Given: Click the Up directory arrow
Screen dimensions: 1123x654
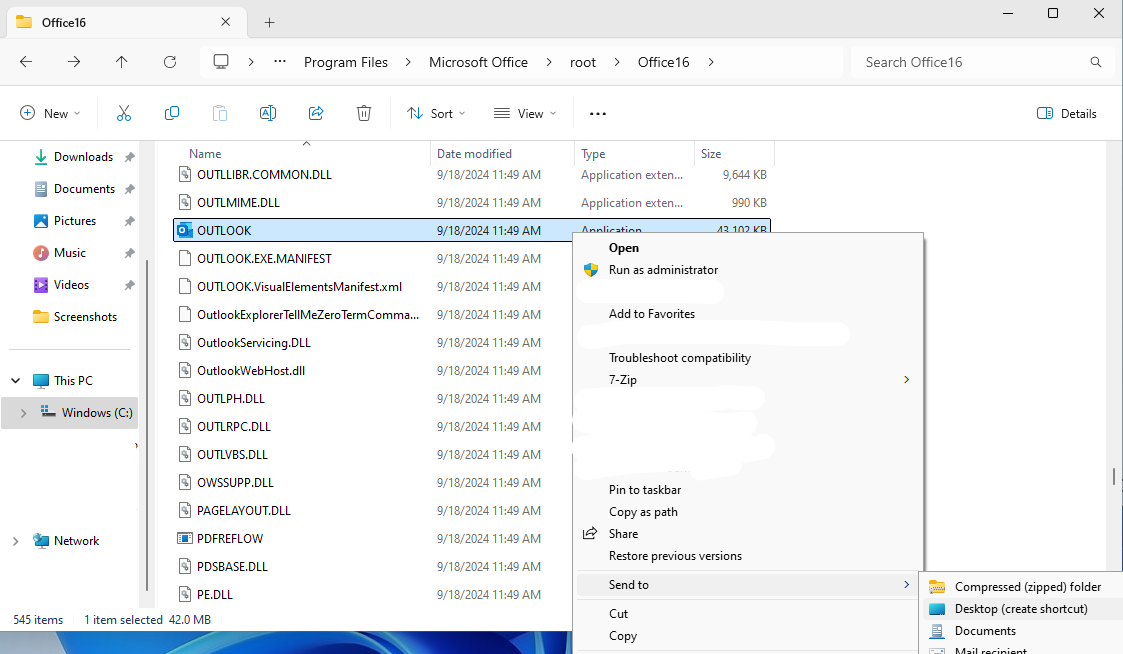Looking at the screenshot, I should [122, 62].
